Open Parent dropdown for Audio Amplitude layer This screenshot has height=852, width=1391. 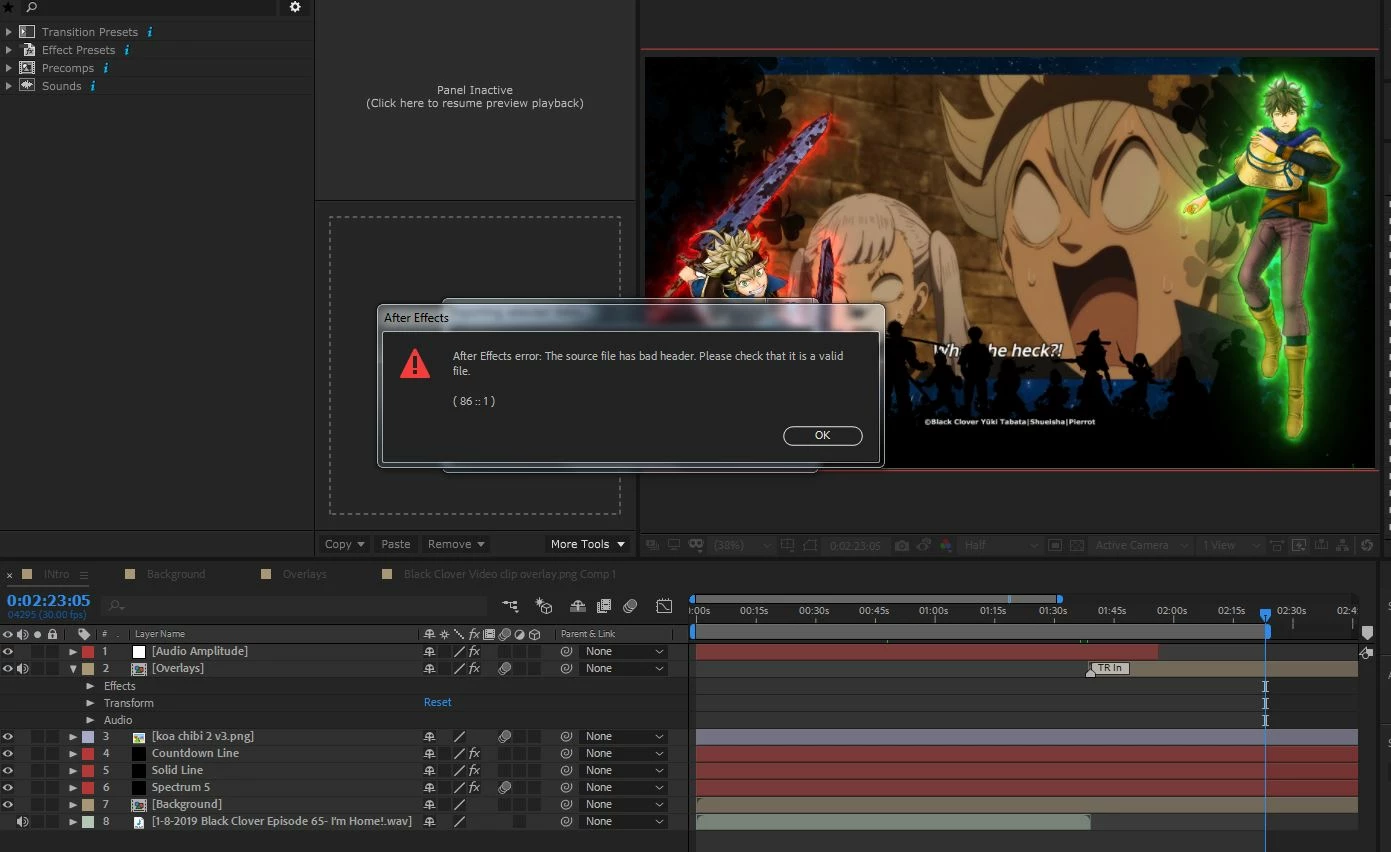623,651
